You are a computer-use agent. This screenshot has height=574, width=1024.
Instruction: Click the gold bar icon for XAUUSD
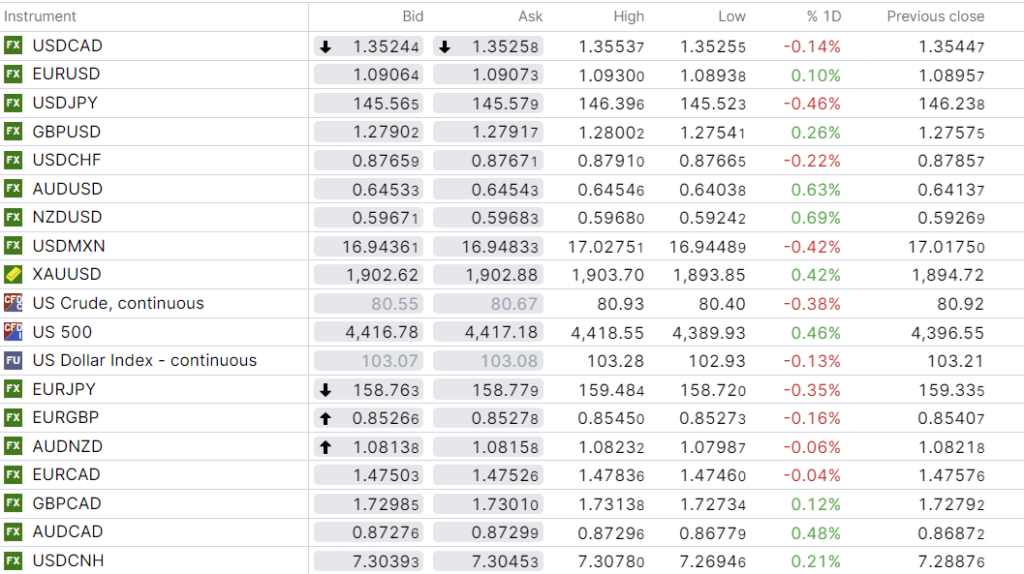click(x=13, y=275)
